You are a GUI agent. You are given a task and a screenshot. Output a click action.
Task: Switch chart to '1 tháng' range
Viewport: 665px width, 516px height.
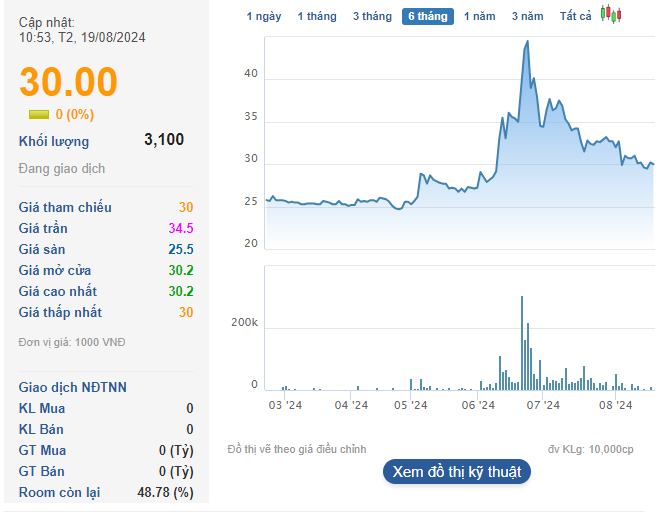click(317, 16)
